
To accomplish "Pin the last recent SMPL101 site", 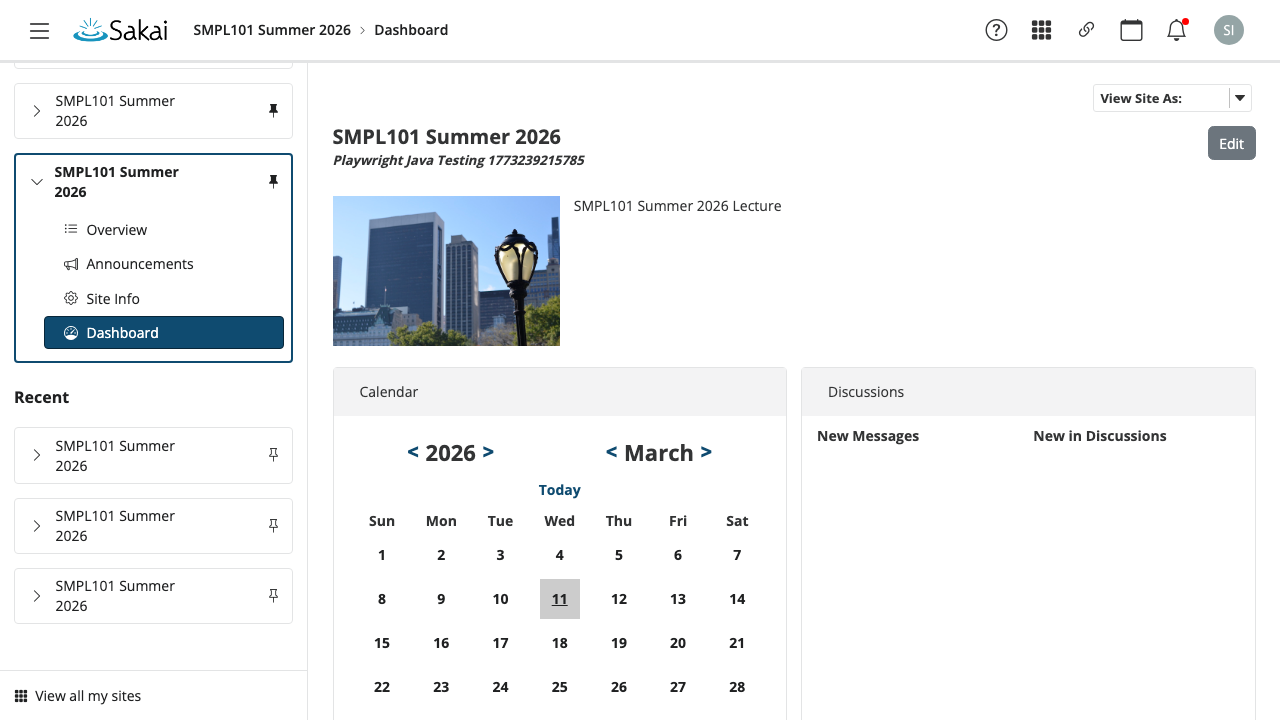I will point(273,595).
